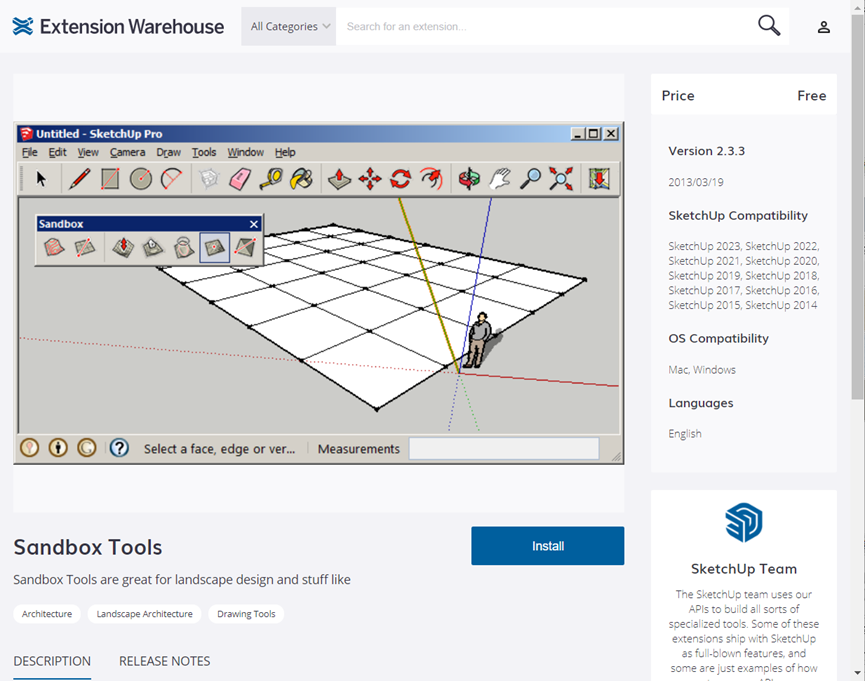Click the Sandbox Tools title text
The width and height of the screenshot is (865, 681).
point(88,547)
